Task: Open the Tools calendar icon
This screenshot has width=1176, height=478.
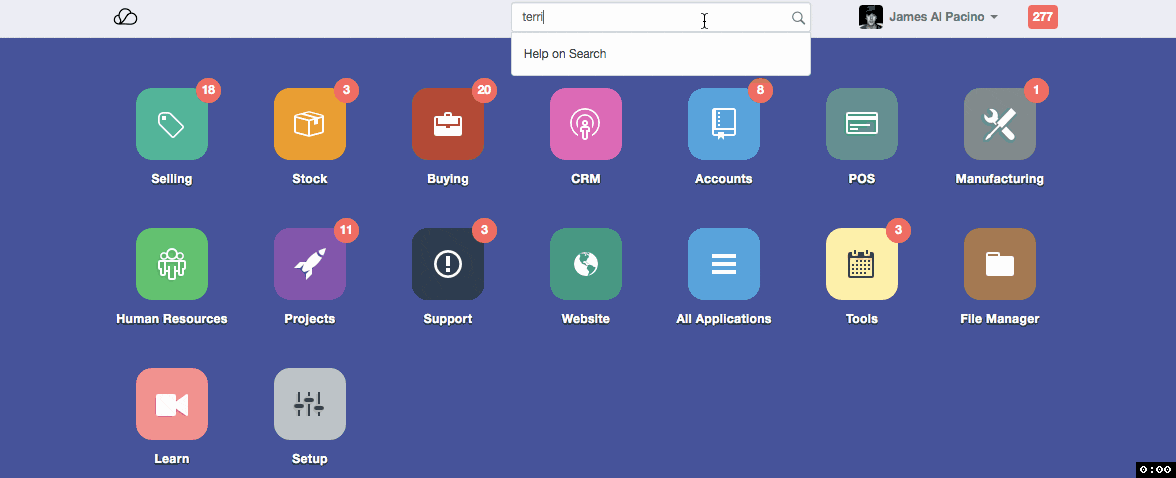Action: point(862,264)
